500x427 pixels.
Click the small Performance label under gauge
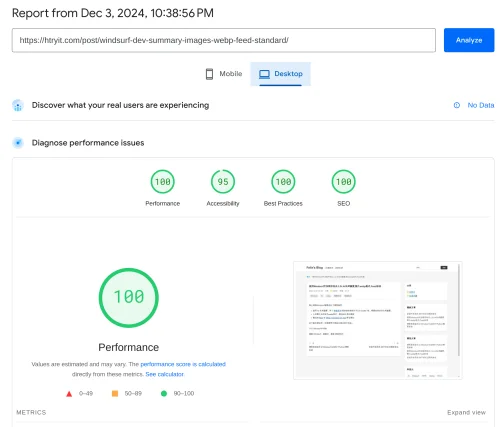point(163,203)
